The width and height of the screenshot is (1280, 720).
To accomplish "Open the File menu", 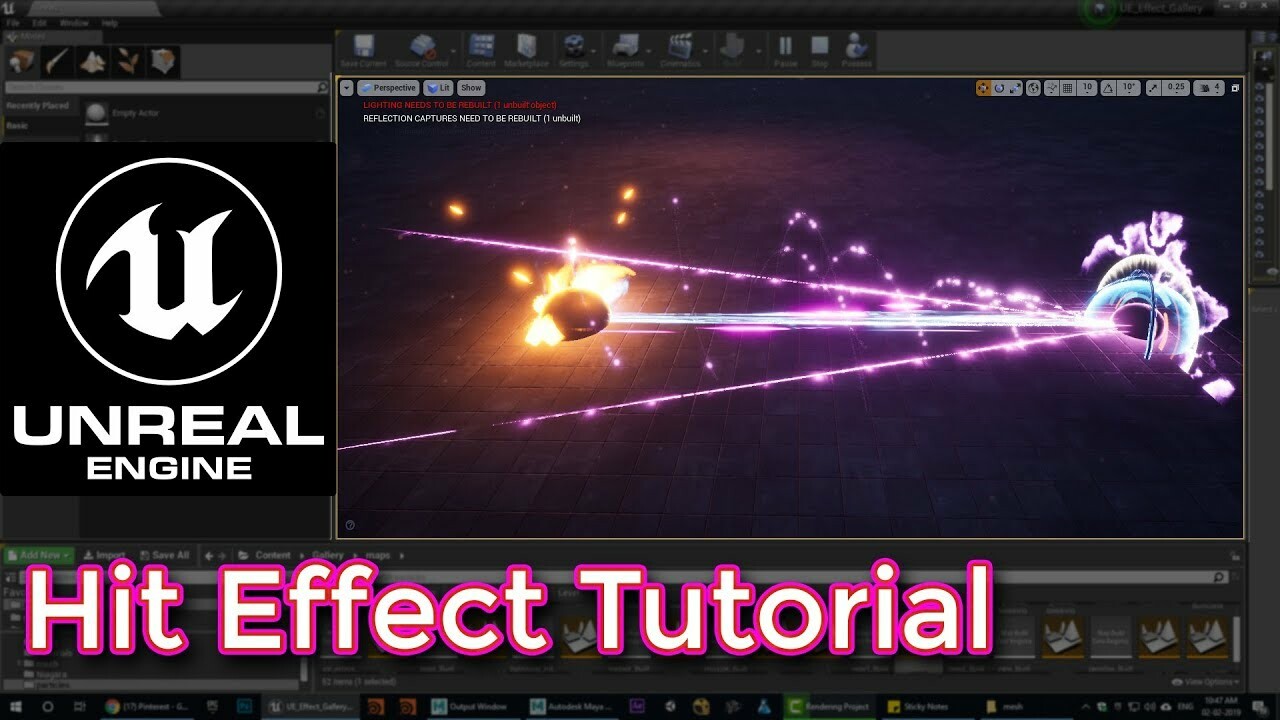I will click(11, 22).
